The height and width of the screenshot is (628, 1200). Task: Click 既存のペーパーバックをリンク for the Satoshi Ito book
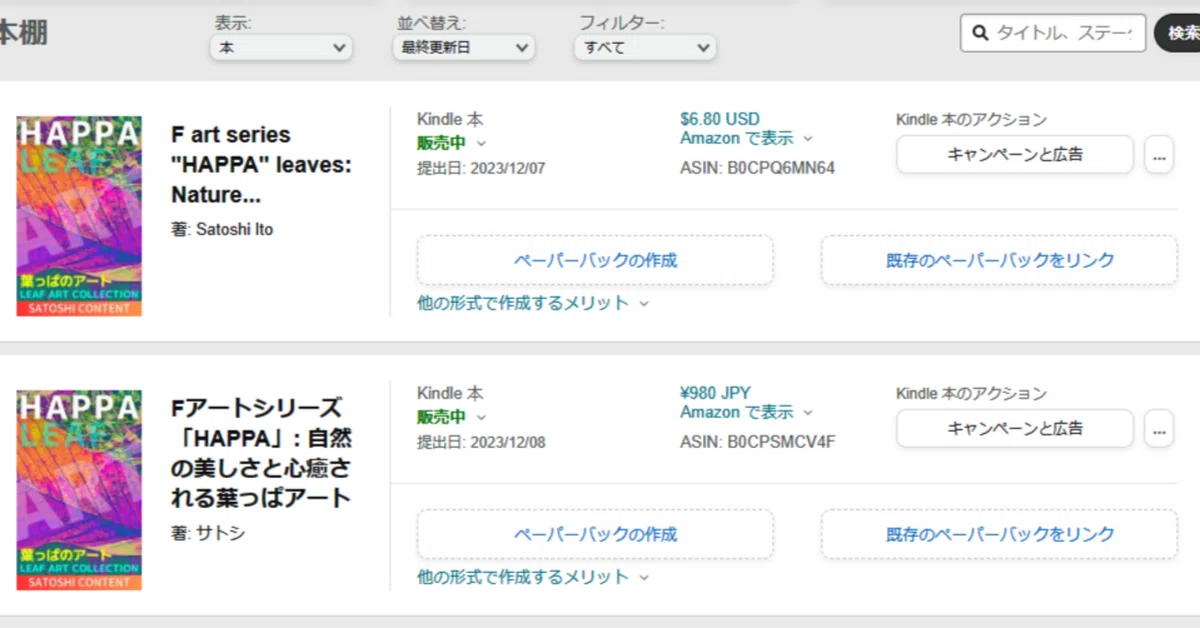[1000, 260]
